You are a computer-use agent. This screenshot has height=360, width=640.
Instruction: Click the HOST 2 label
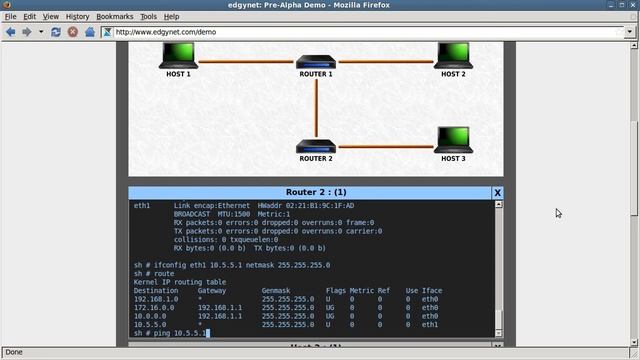pyautogui.click(x=453, y=74)
